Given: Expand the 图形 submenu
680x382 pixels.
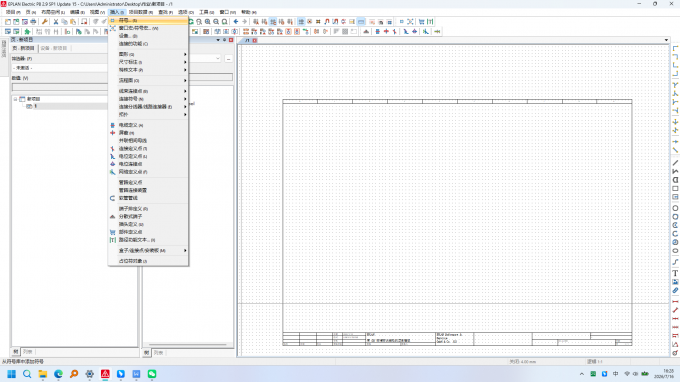Looking at the screenshot, I should [x=148, y=54].
